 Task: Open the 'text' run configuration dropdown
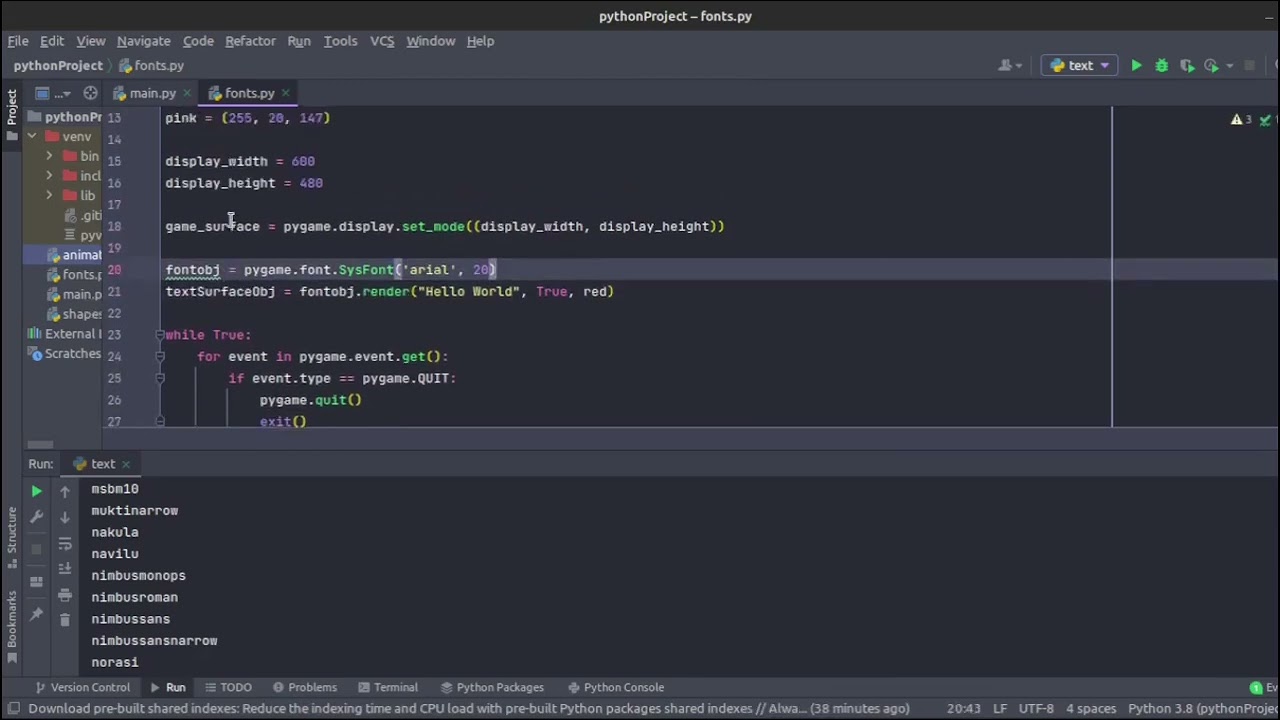[1080, 65]
